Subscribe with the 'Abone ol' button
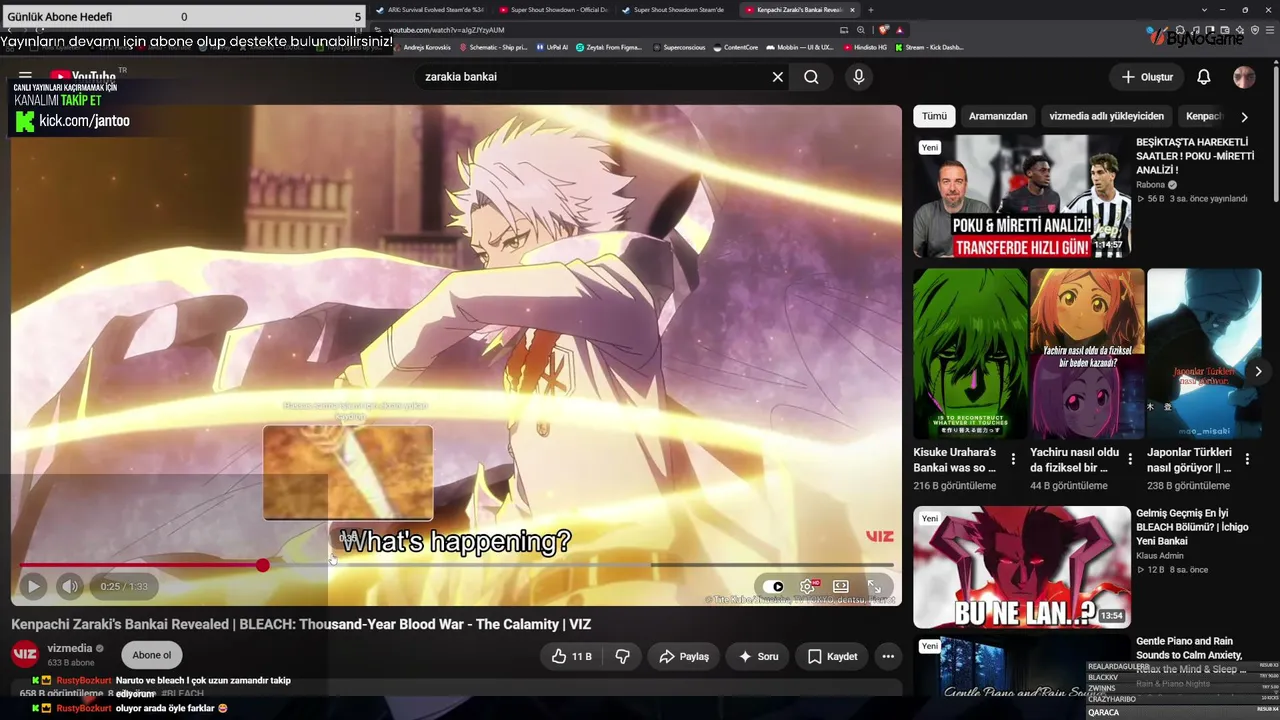This screenshot has height=720, width=1280. [152, 656]
